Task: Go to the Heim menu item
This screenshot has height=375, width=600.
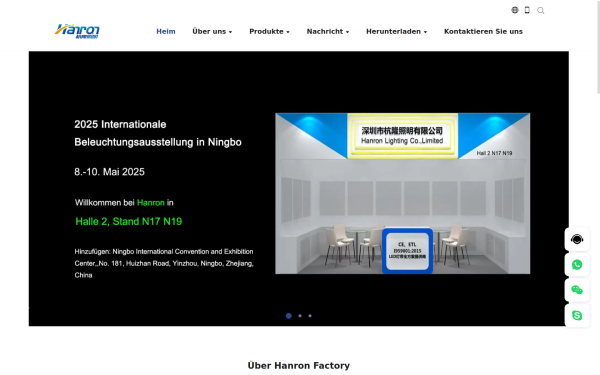Action: tap(166, 31)
